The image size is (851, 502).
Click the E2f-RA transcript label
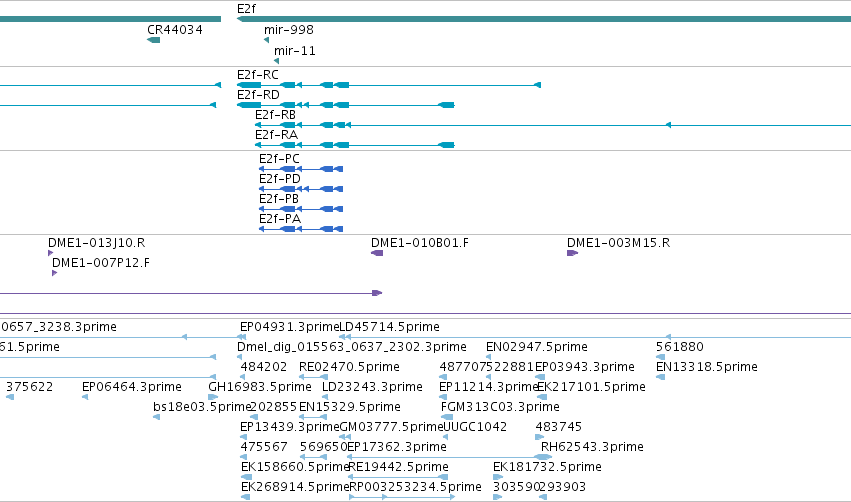276,135
